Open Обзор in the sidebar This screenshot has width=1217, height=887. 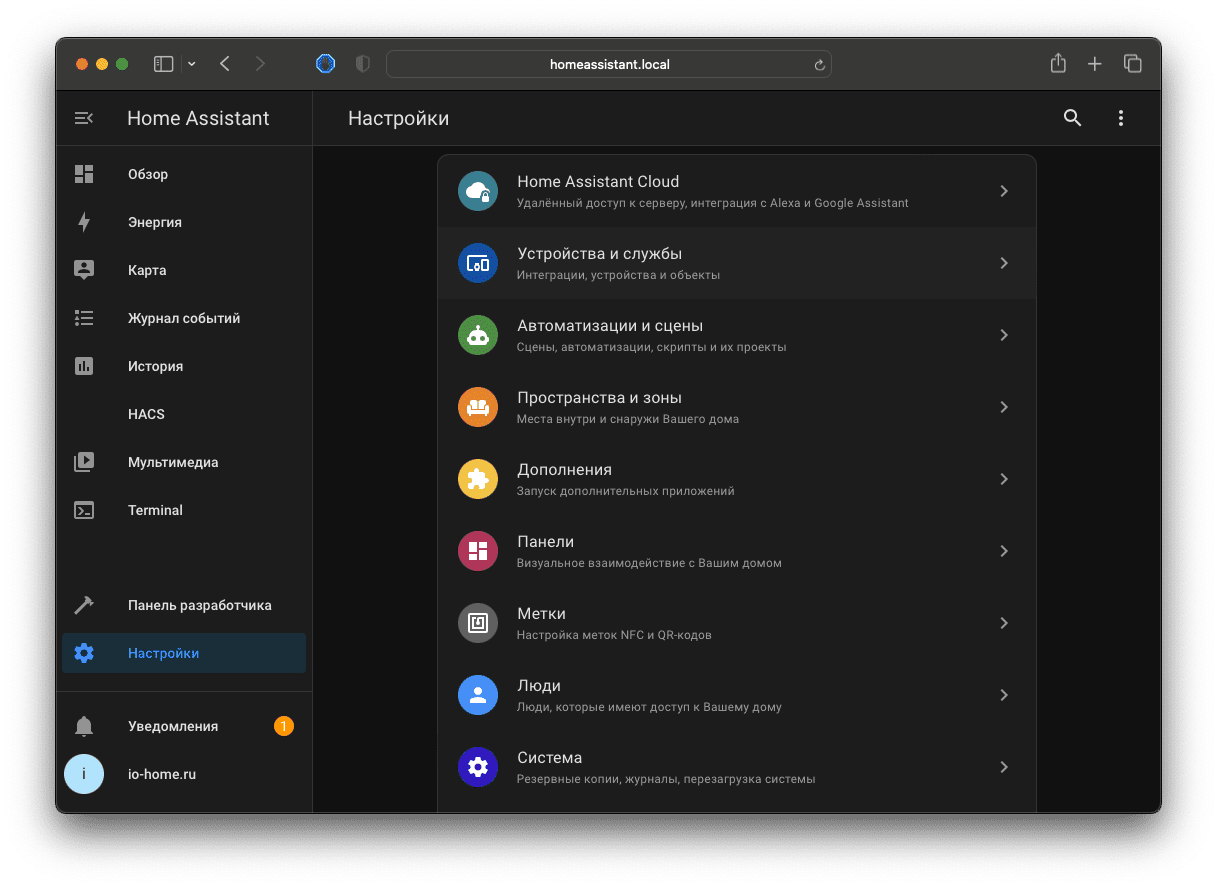tap(184, 174)
